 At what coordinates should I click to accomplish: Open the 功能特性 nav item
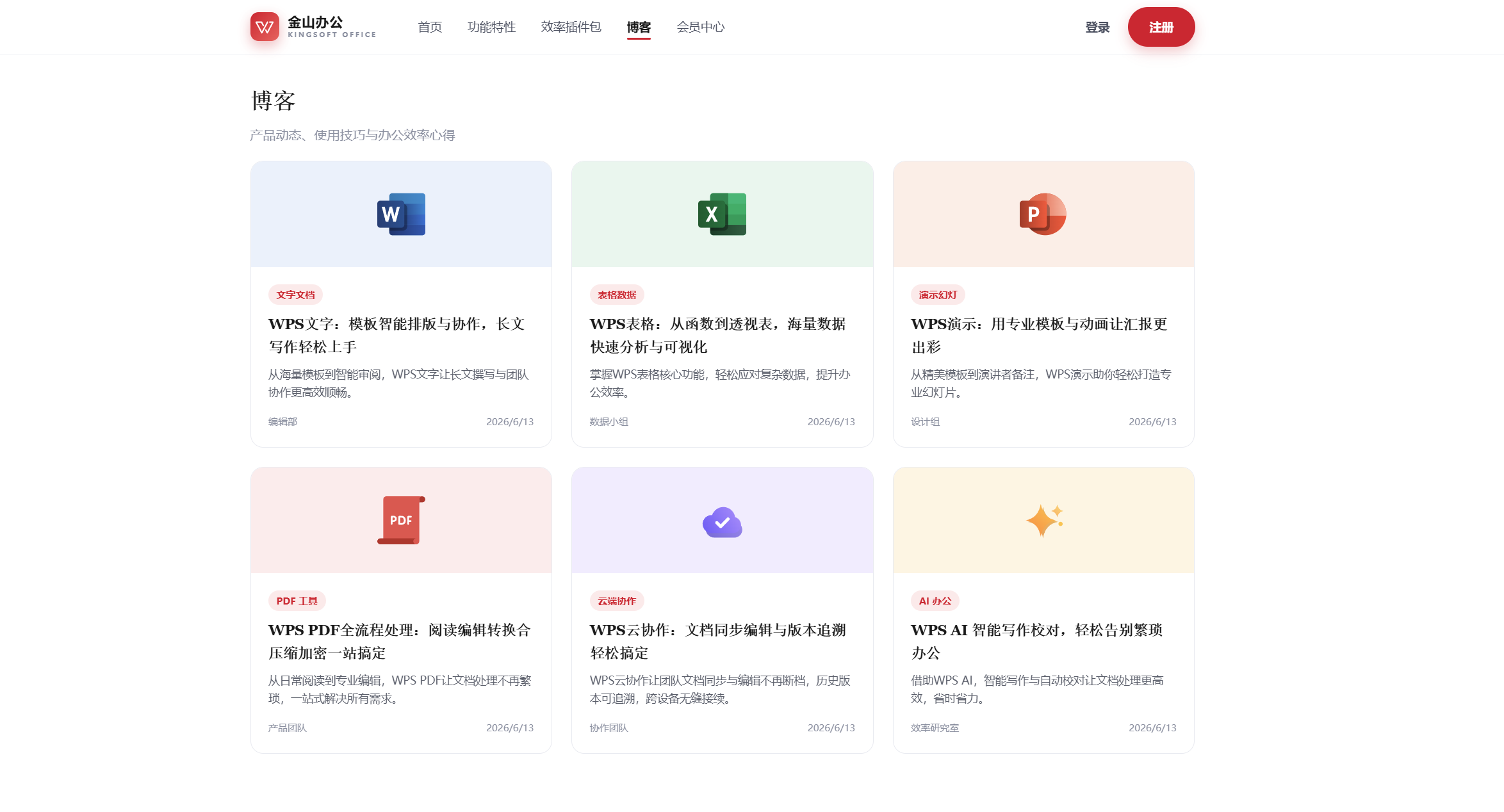pyautogui.click(x=491, y=27)
